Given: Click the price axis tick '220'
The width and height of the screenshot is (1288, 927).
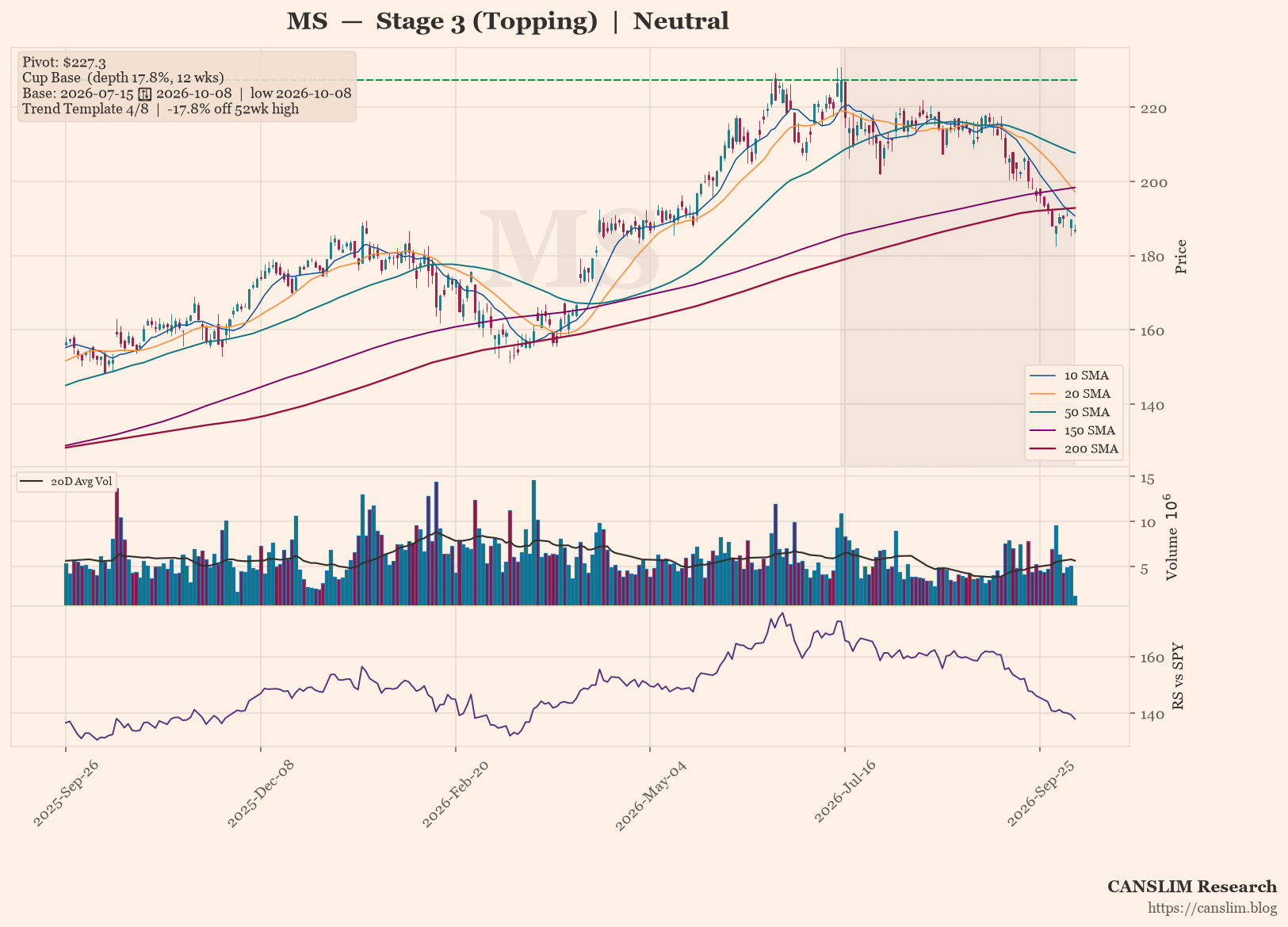Looking at the screenshot, I should (1153, 108).
